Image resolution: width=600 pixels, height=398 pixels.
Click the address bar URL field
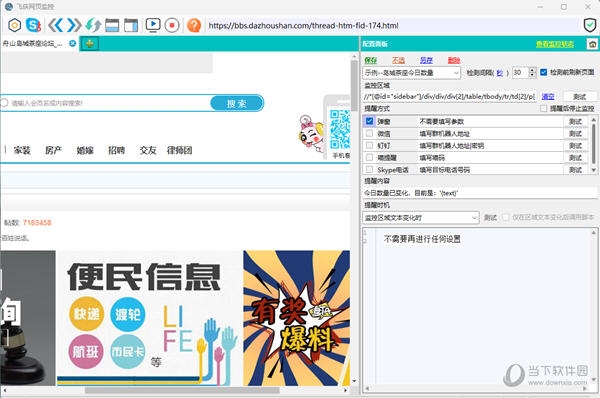point(392,26)
